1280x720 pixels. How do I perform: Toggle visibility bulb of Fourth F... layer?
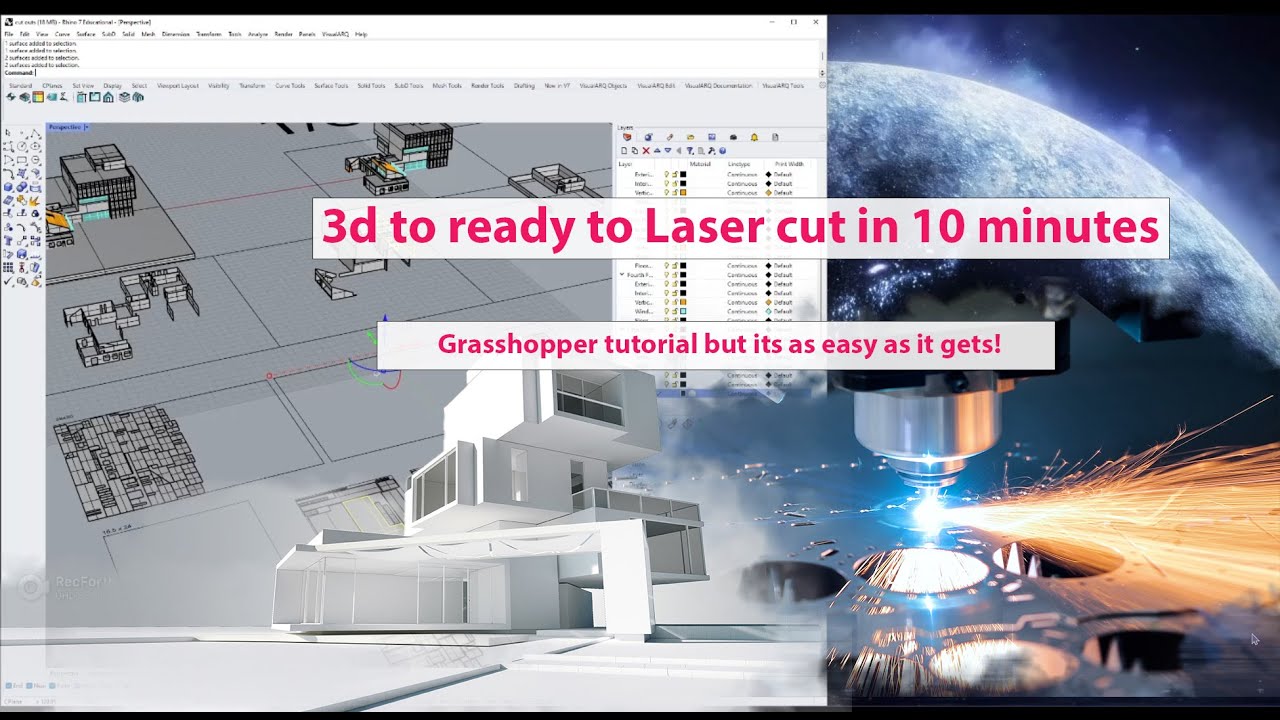click(667, 275)
